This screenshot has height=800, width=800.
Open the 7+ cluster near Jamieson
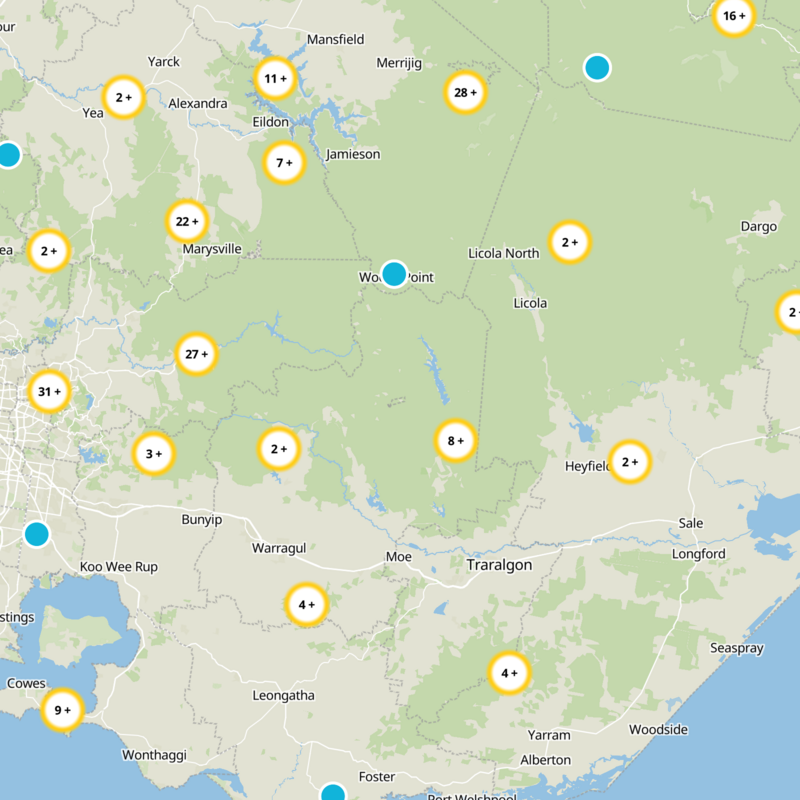pos(283,163)
